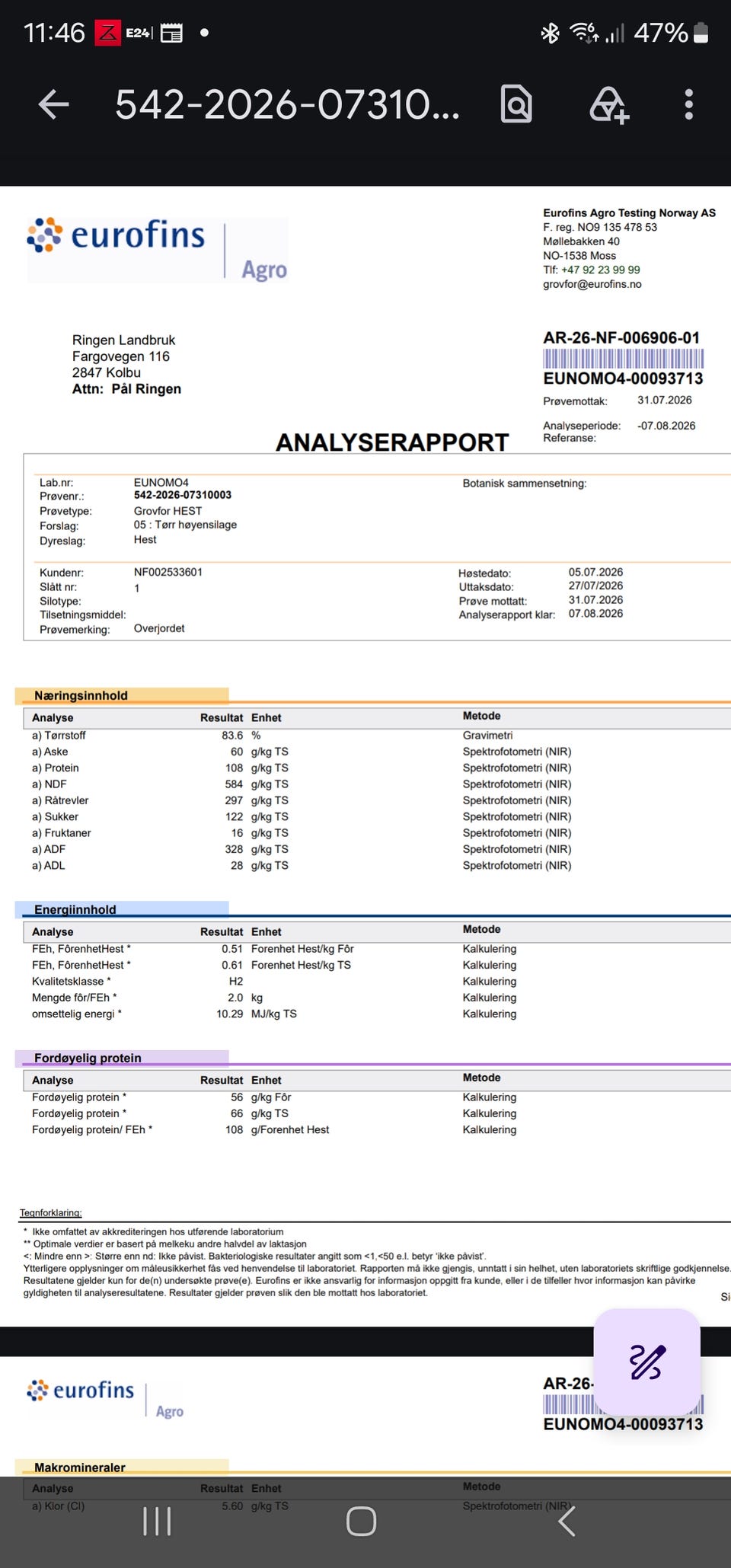The width and height of the screenshot is (731, 1568).
Task: Tap the phone number +47 92 23 99 99
Action: click(601, 270)
